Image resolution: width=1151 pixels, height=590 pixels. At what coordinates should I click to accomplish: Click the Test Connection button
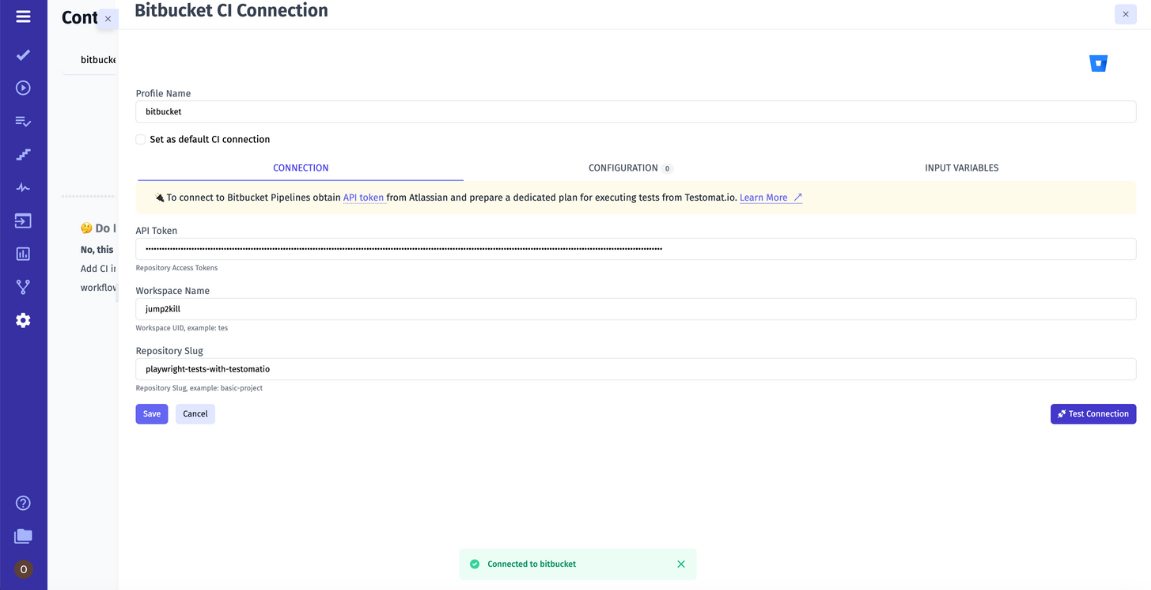point(1093,413)
